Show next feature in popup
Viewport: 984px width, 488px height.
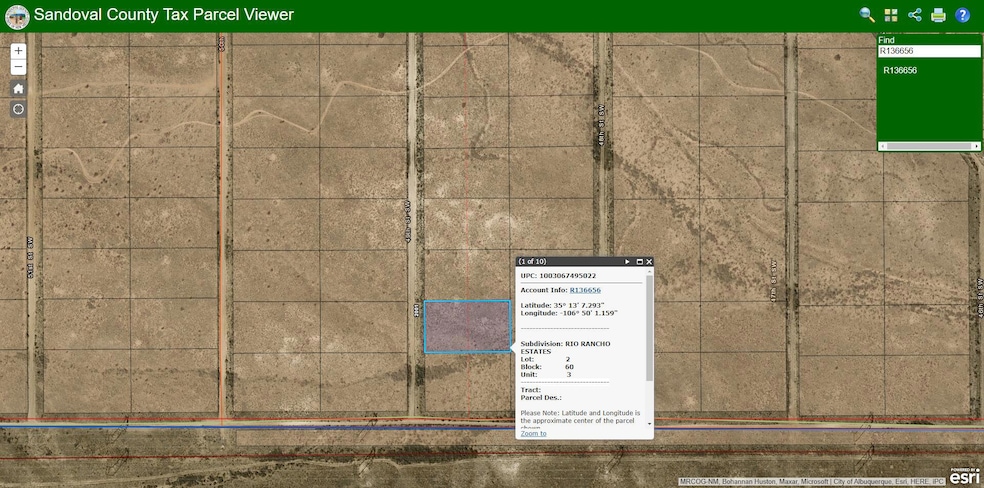pos(627,262)
